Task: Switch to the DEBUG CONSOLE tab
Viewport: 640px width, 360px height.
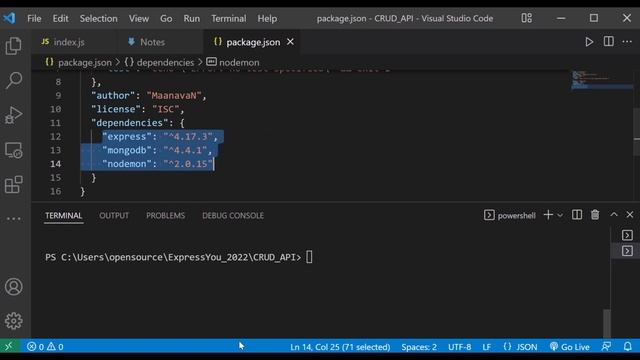Action: [233, 216]
